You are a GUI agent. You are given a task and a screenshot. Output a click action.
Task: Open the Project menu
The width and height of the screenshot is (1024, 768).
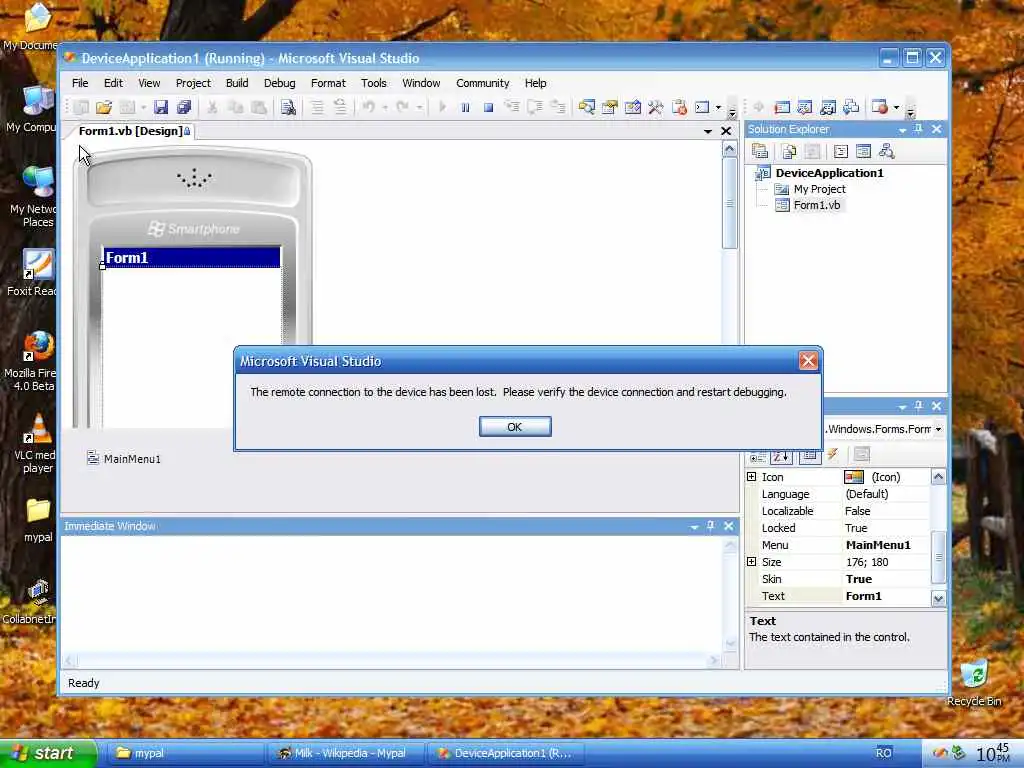193,83
